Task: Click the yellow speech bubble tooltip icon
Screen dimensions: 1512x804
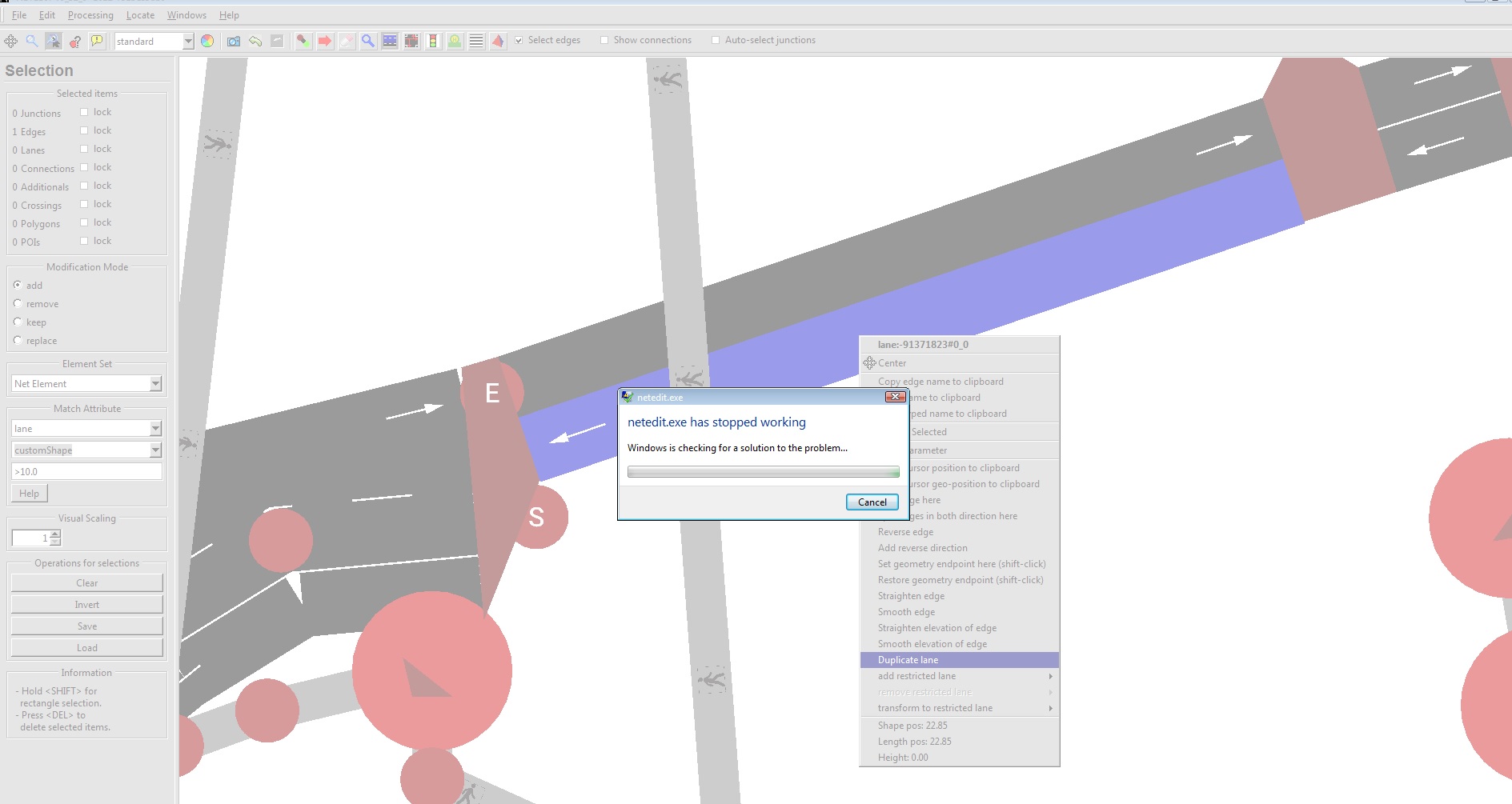Action: pos(97,41)
